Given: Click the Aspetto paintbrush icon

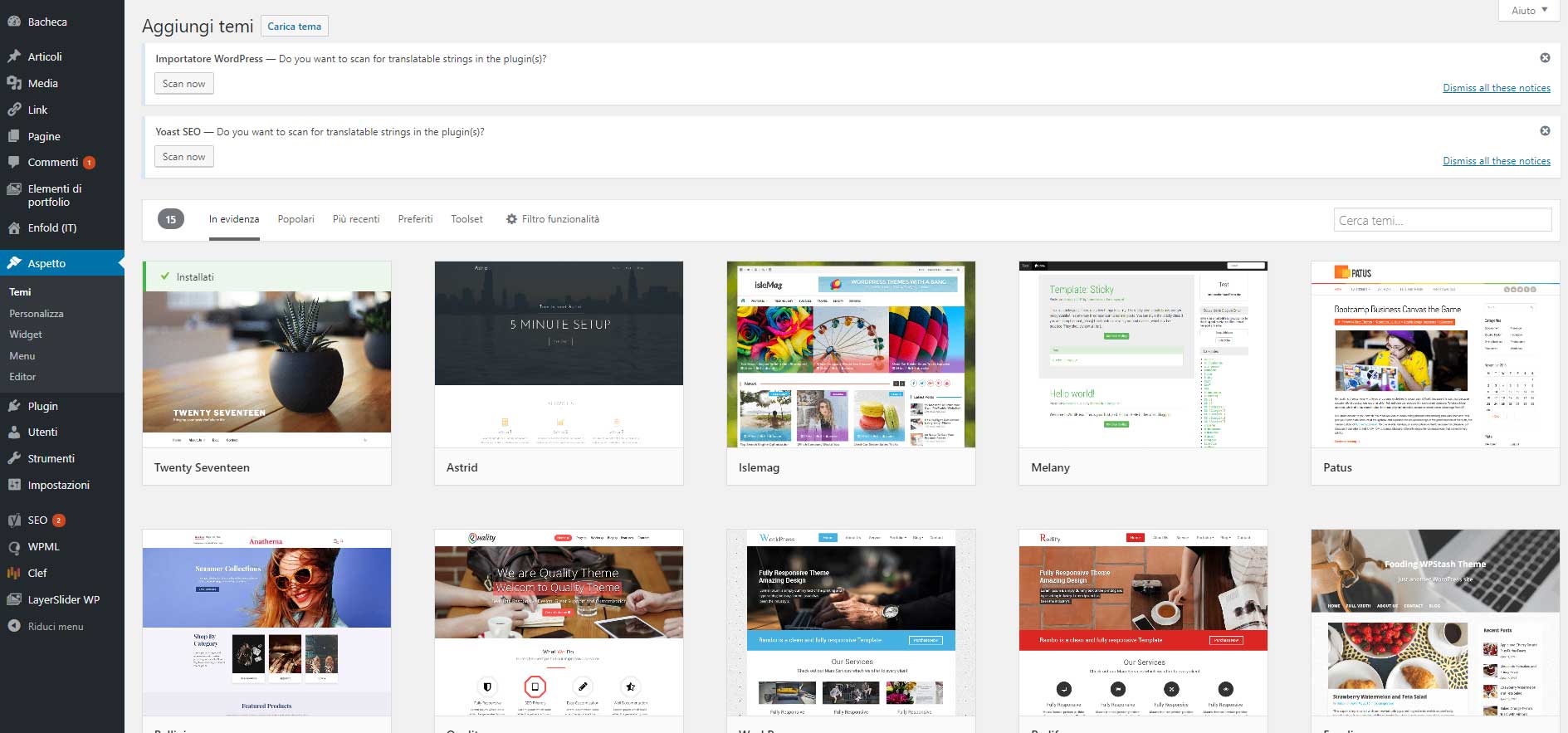Looking at the screenshot, I should [x=14, y=263].
